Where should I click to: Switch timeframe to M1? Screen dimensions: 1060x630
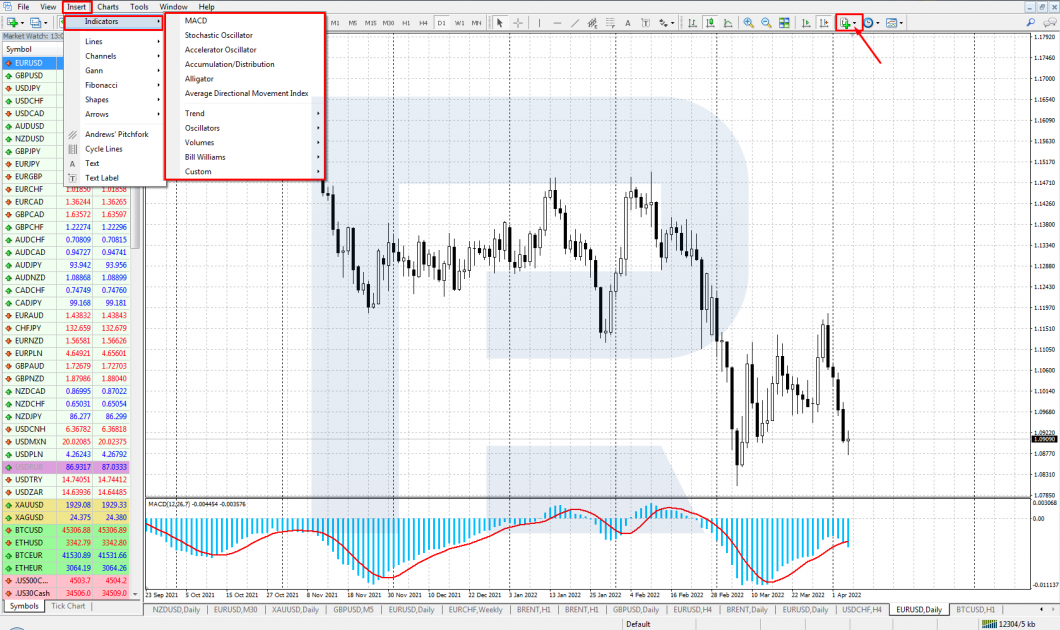pyautogui.click(x=335, y=23)
